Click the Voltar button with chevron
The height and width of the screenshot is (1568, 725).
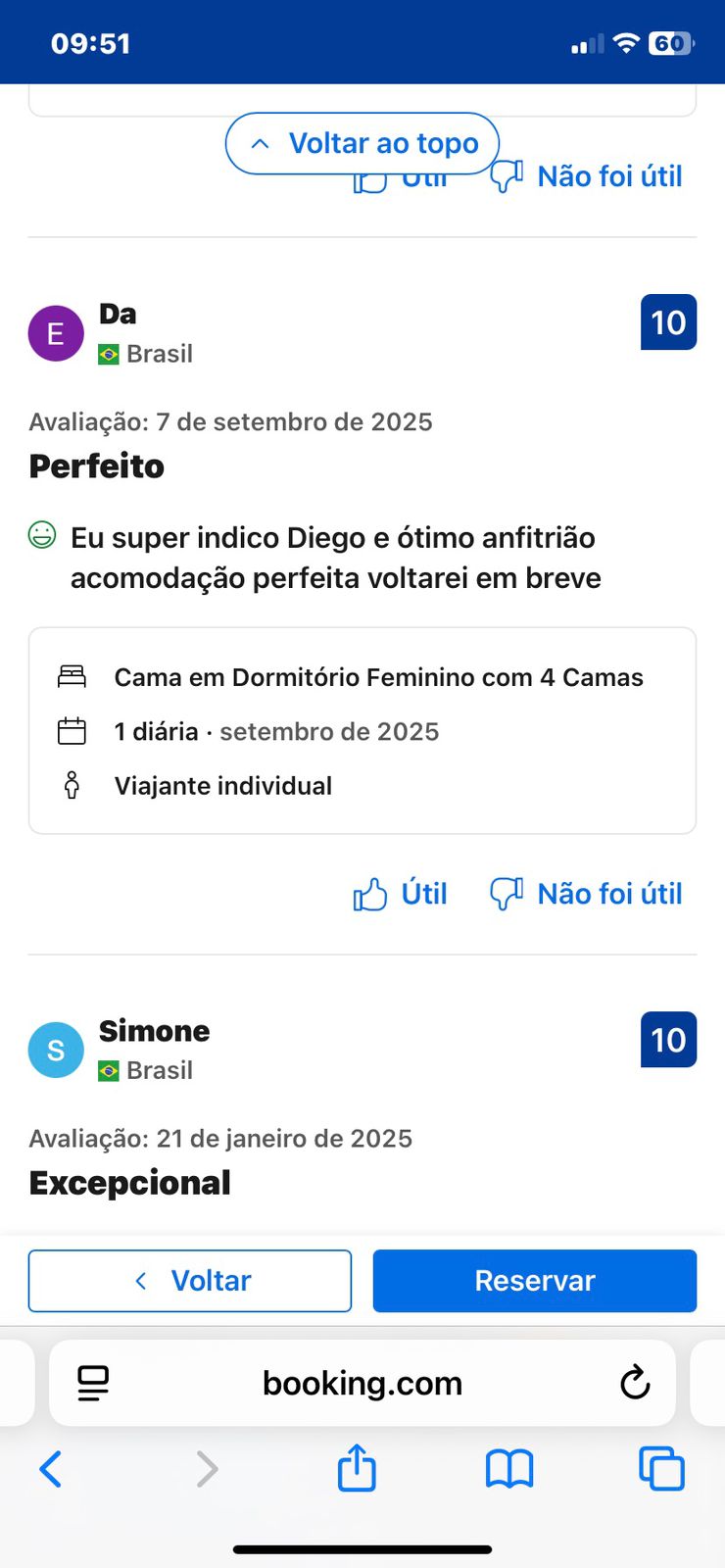coord(190,1281)
